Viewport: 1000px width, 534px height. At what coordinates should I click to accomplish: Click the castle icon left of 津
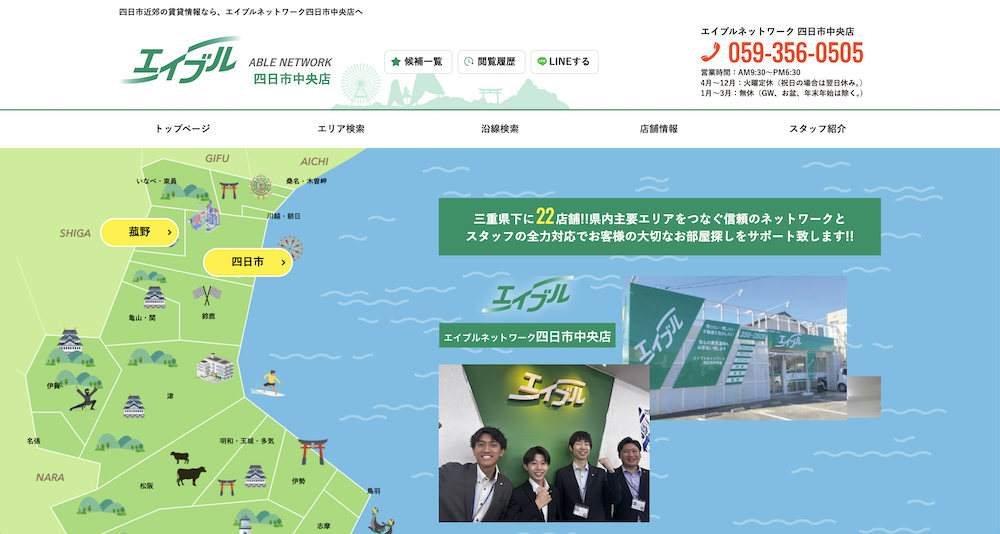[134, 407]
